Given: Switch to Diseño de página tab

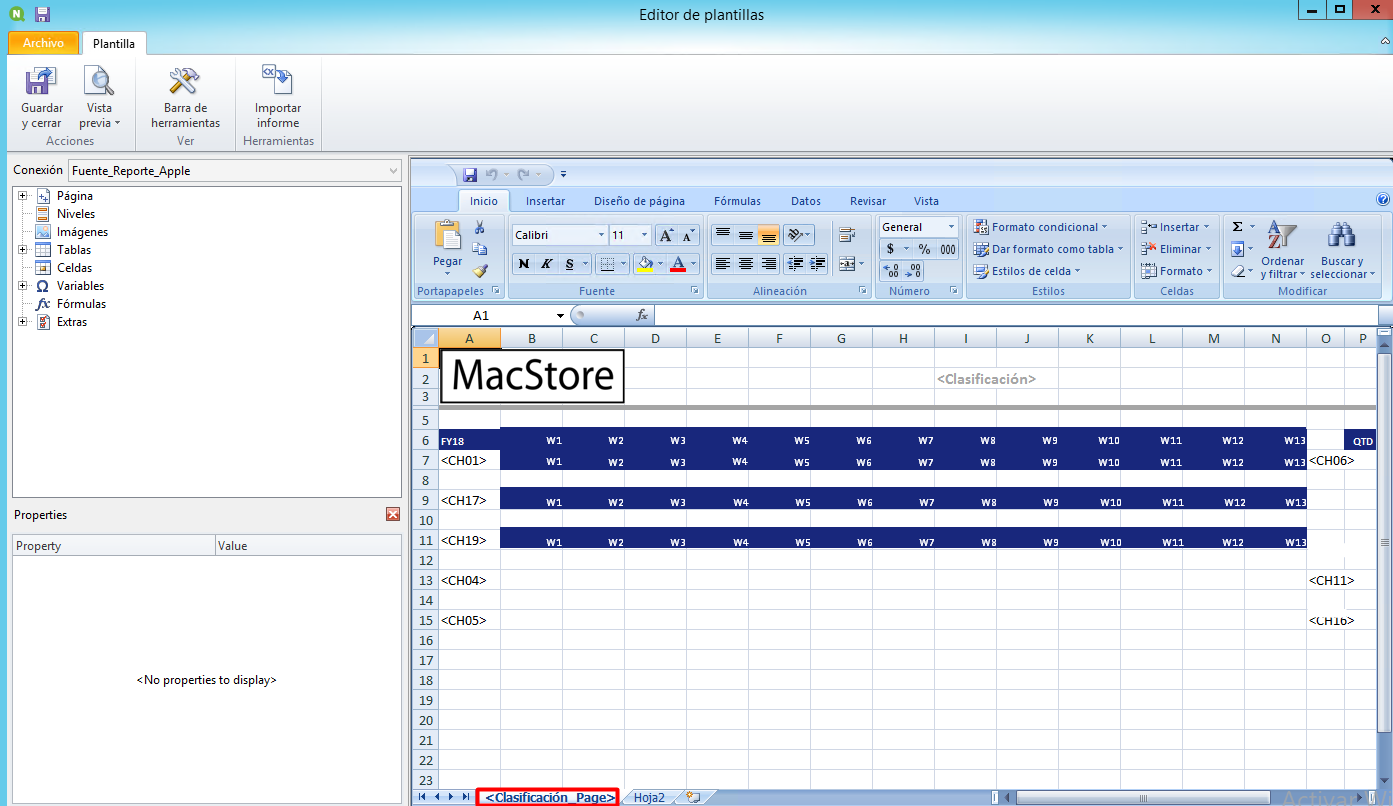Looking at the screenshot, I should coord(639,201).
